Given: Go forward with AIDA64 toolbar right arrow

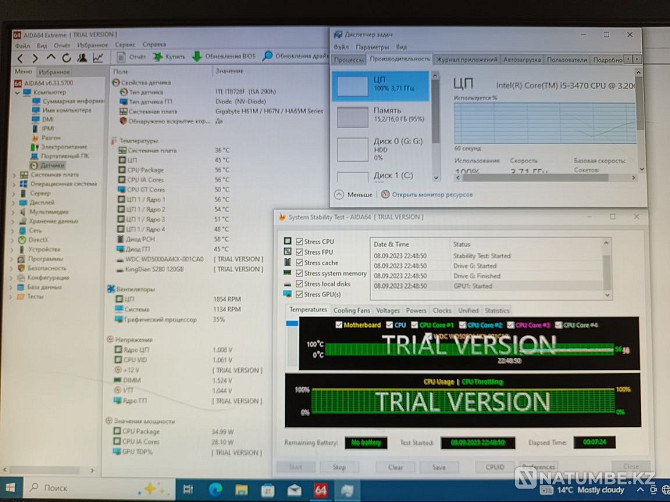Looking at the screenshot, I should [x=35, y=58].
